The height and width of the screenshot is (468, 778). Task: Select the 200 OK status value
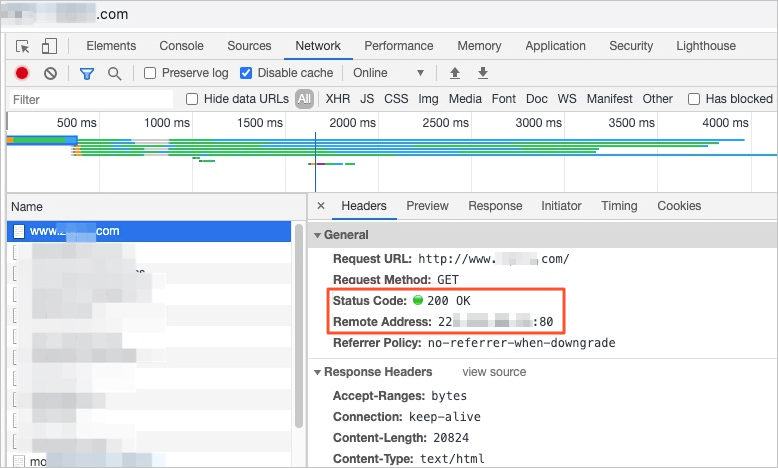tap(449, 301)
